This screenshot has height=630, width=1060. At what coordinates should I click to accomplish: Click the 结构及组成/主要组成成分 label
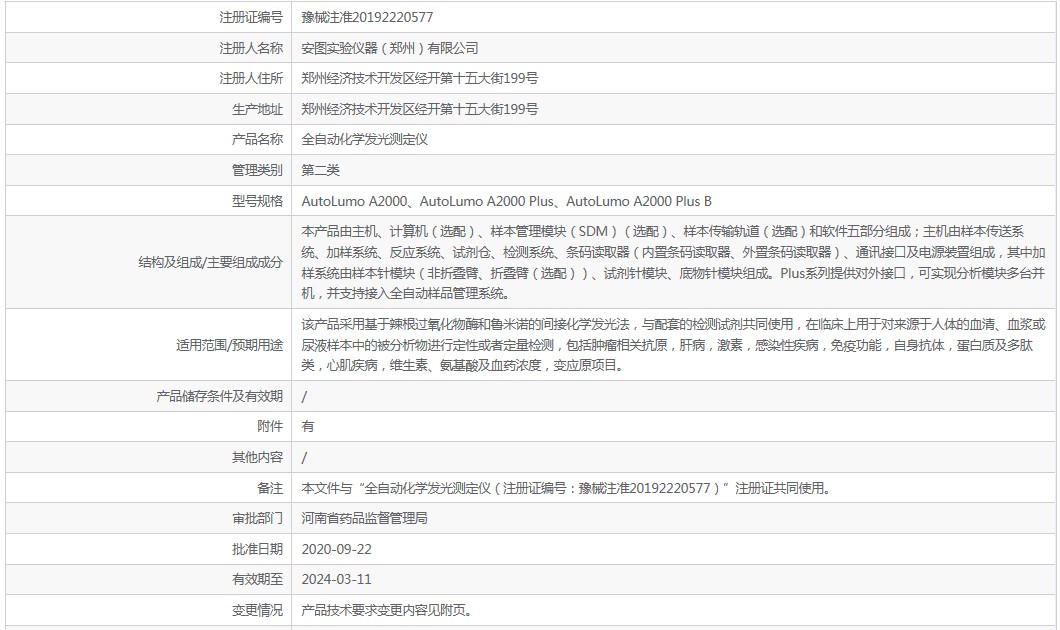pyautogui.click(x=211, y=262)
